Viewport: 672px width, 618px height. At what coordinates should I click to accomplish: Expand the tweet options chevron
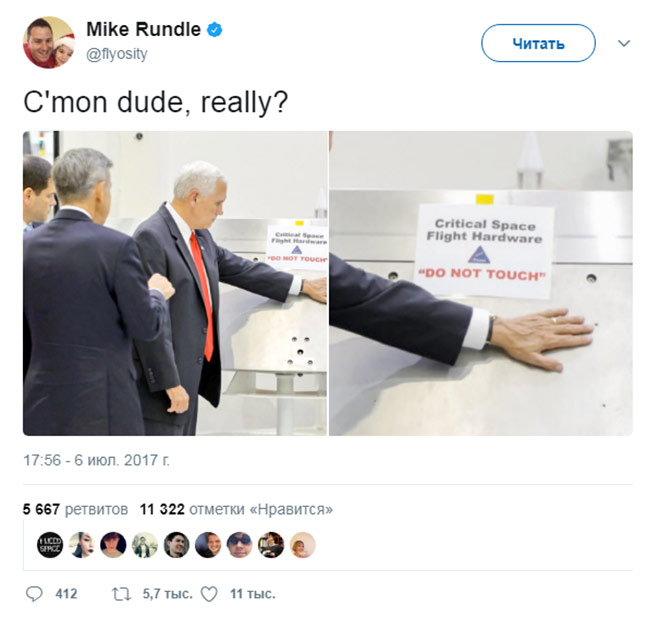(x=624, y=43)
